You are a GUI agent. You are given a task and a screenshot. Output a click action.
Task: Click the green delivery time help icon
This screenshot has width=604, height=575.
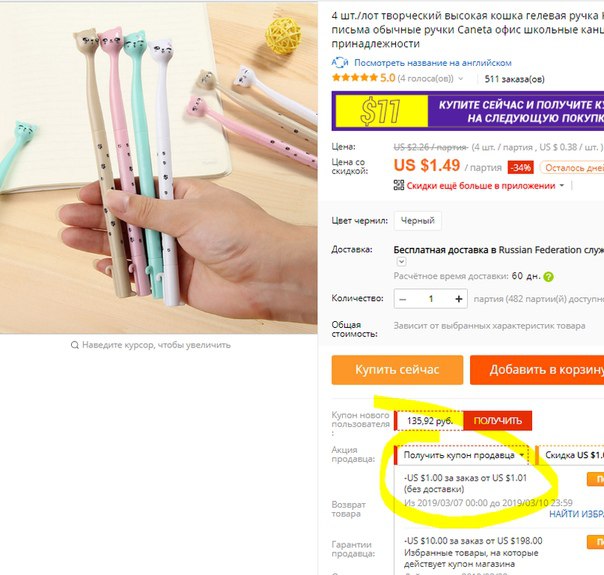coord(548,277)
